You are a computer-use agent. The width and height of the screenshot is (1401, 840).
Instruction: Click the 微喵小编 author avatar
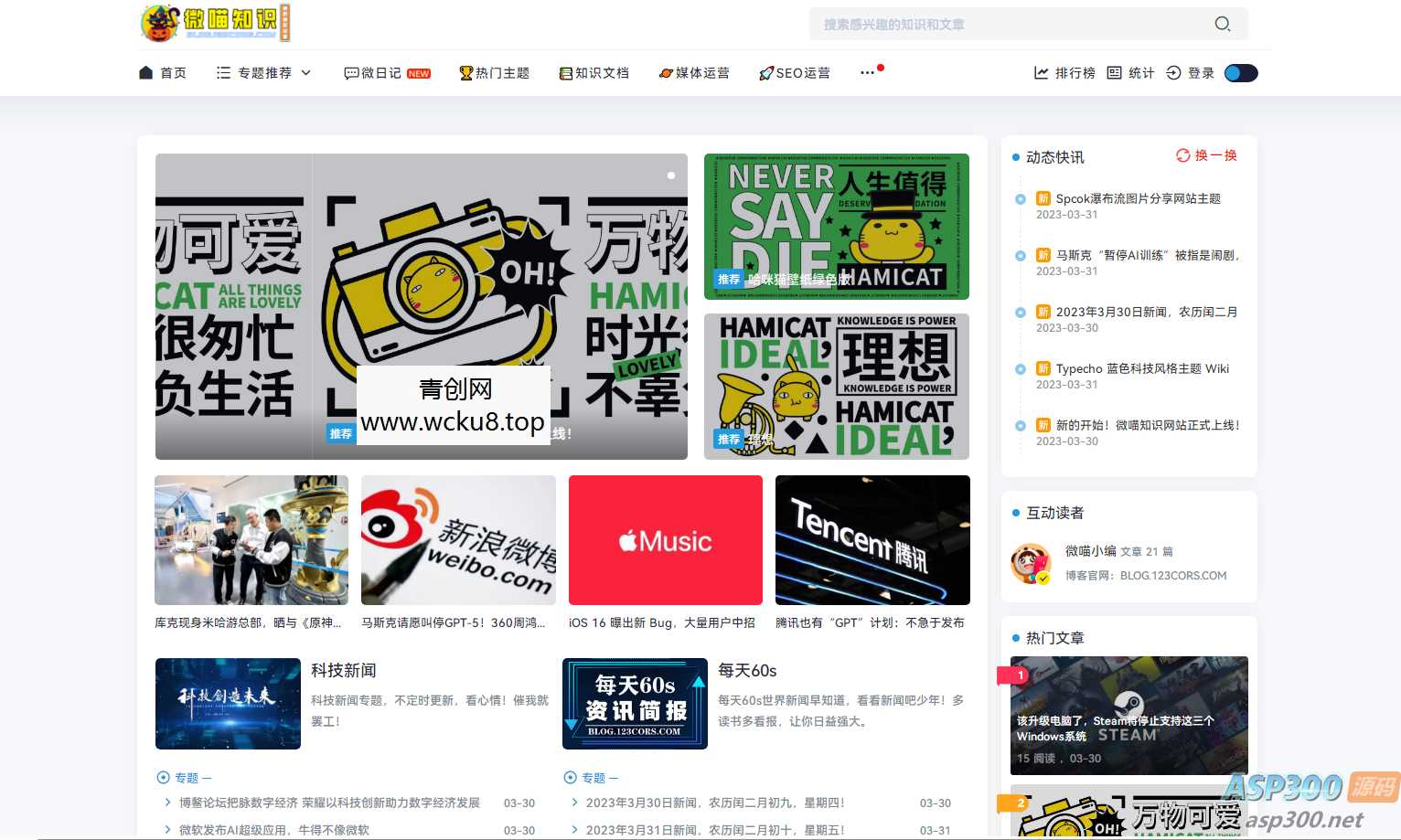click(1031, 563)
